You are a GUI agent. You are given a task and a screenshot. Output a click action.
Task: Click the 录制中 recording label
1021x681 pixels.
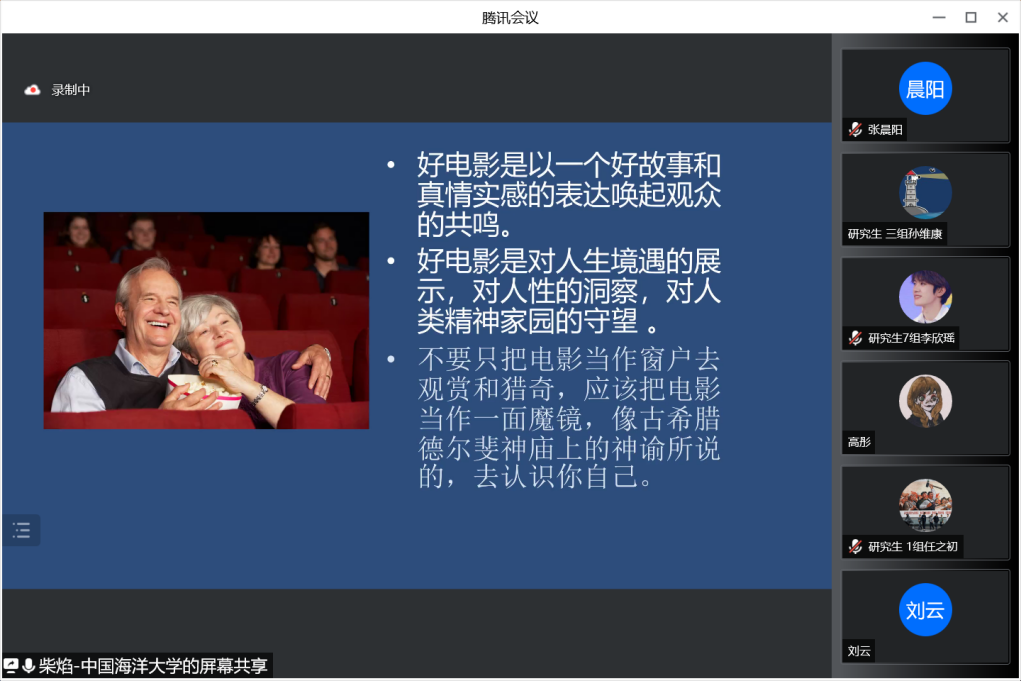coord(71,90)
